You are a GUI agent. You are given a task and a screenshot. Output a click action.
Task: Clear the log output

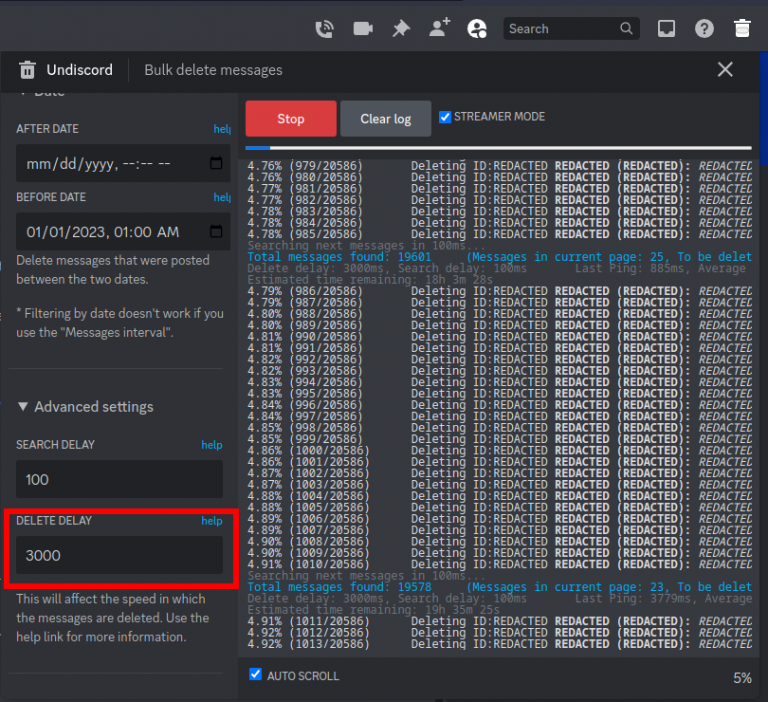click(386, 119)
